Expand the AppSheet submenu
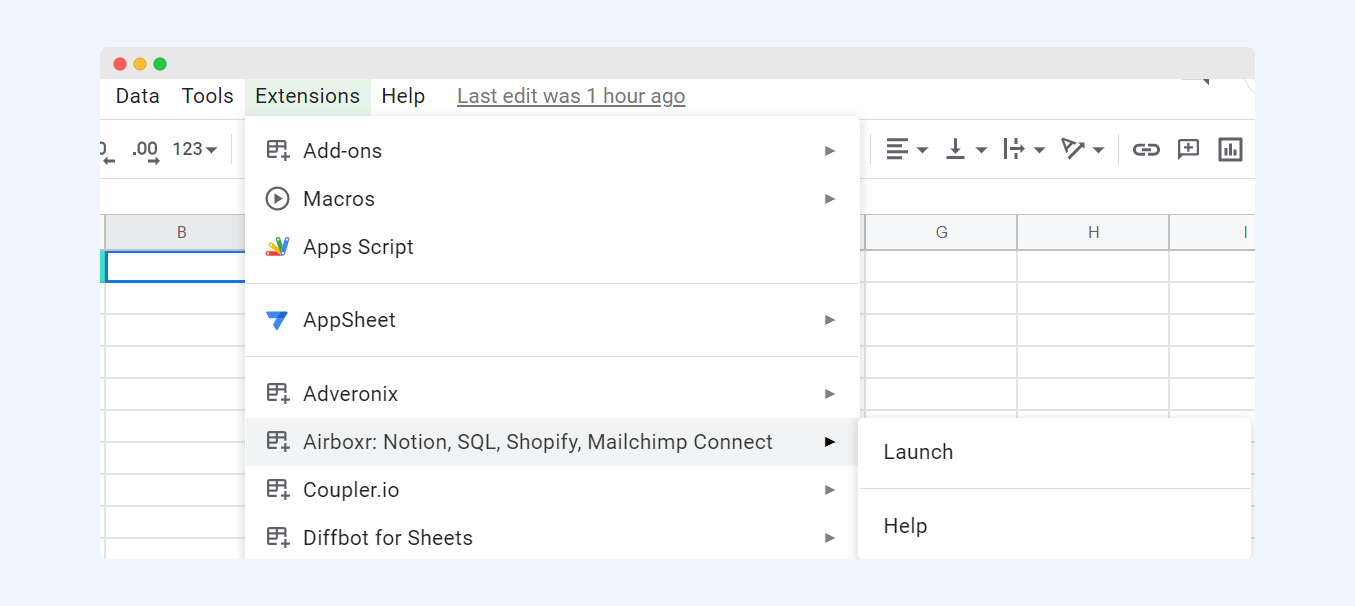The width and height of the screenshot is (1355, 606). [x=552, y=320]
